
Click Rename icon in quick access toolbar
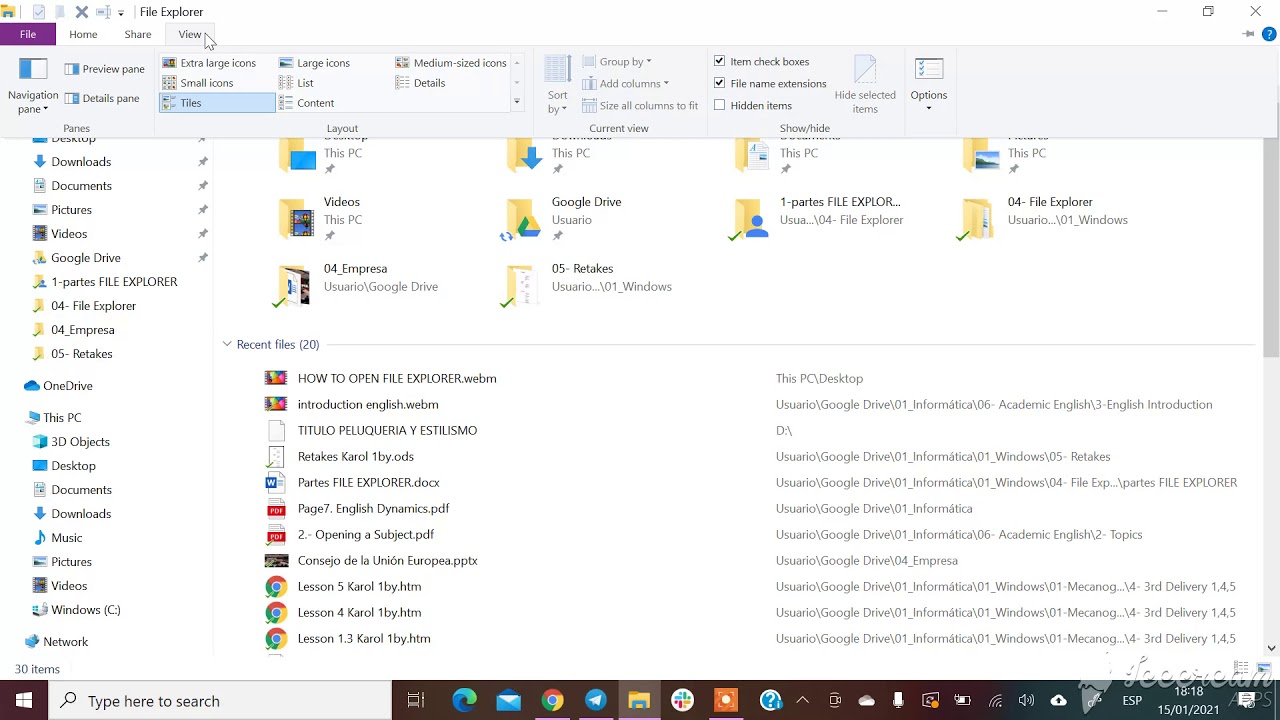tap(103, 12)
